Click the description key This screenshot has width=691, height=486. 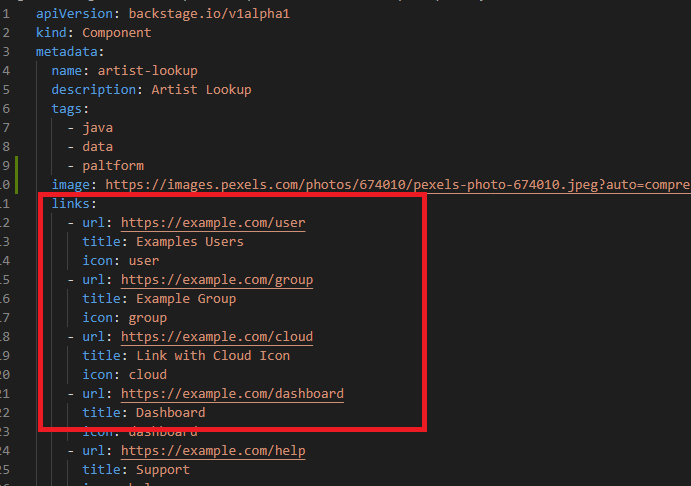click(x=94, y=89)
